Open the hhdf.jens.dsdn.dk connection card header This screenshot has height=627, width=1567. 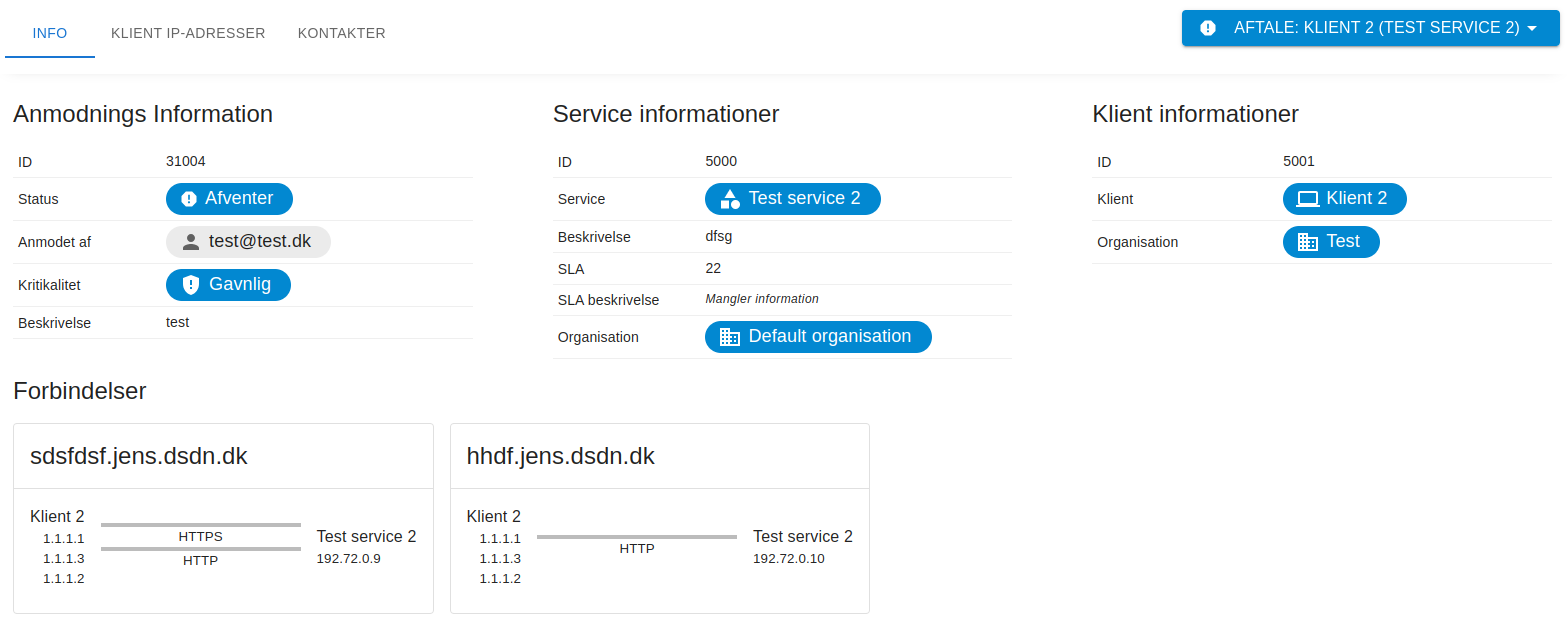(560, 457)
